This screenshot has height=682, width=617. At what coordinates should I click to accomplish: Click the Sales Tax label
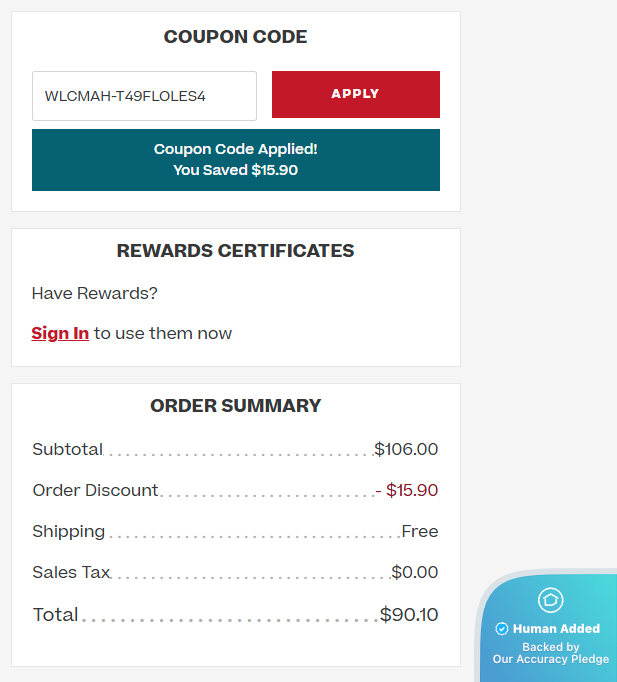tap(71, 572)
